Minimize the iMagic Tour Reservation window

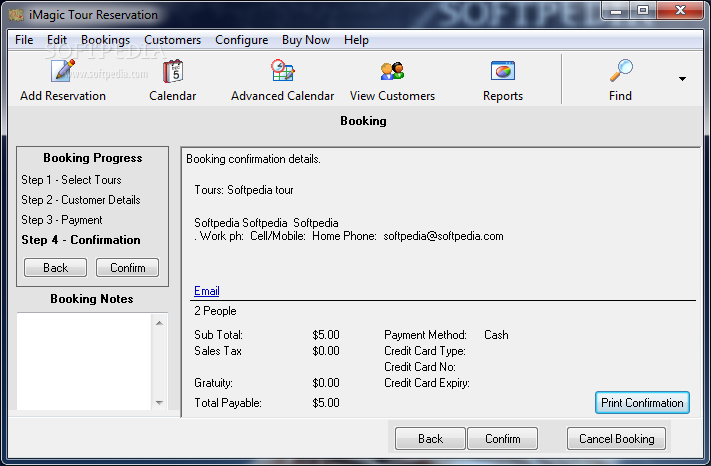[616, 11]
